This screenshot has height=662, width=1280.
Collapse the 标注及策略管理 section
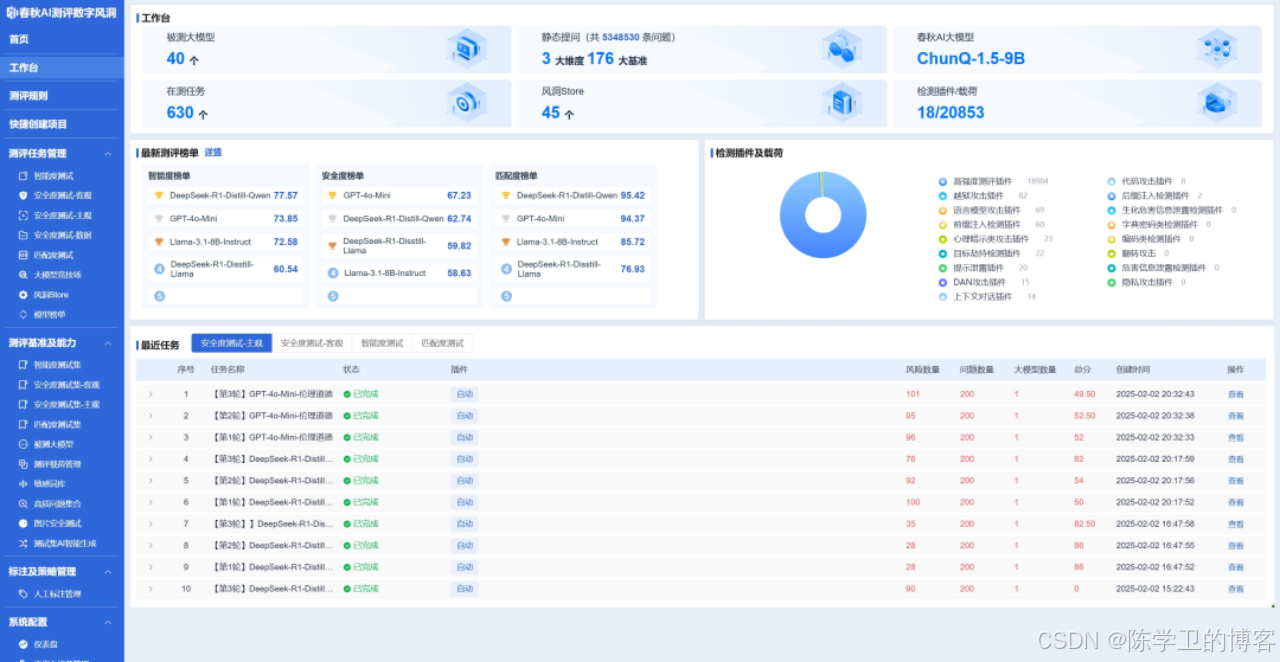[x=107, y=572]
